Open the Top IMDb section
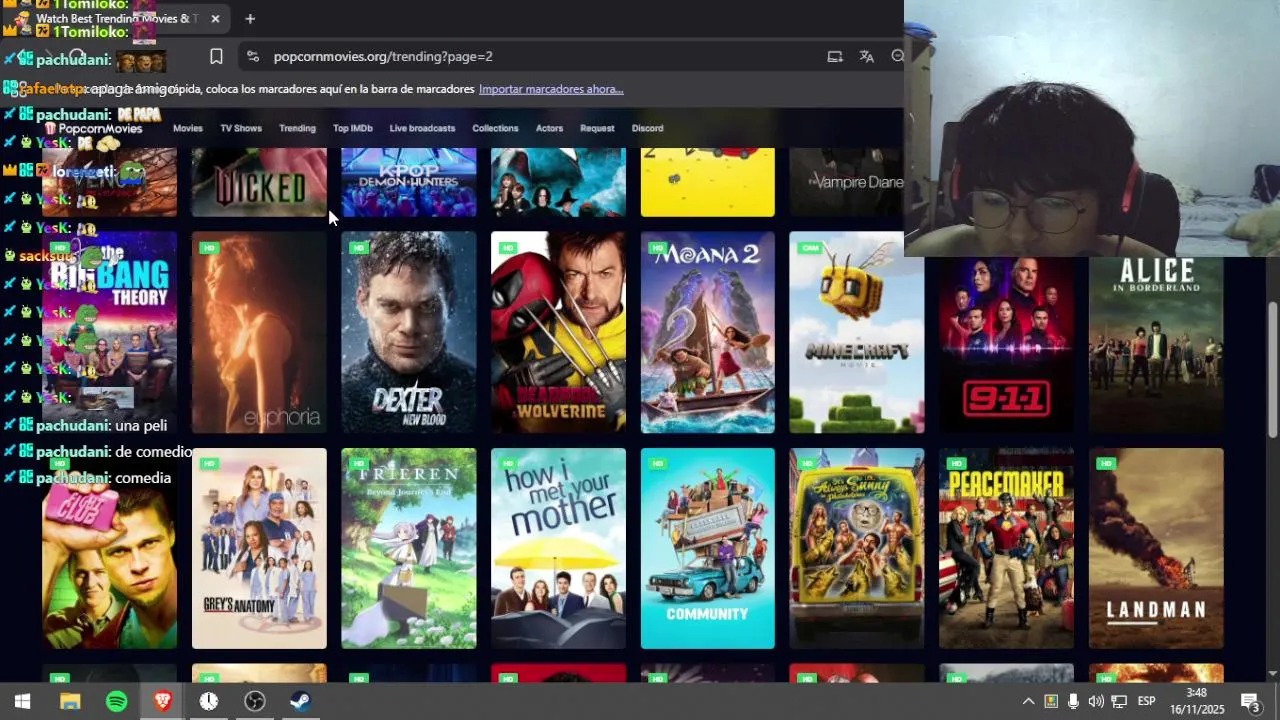The height and width of the screenshot is (720, 1280). coord(353,128)
